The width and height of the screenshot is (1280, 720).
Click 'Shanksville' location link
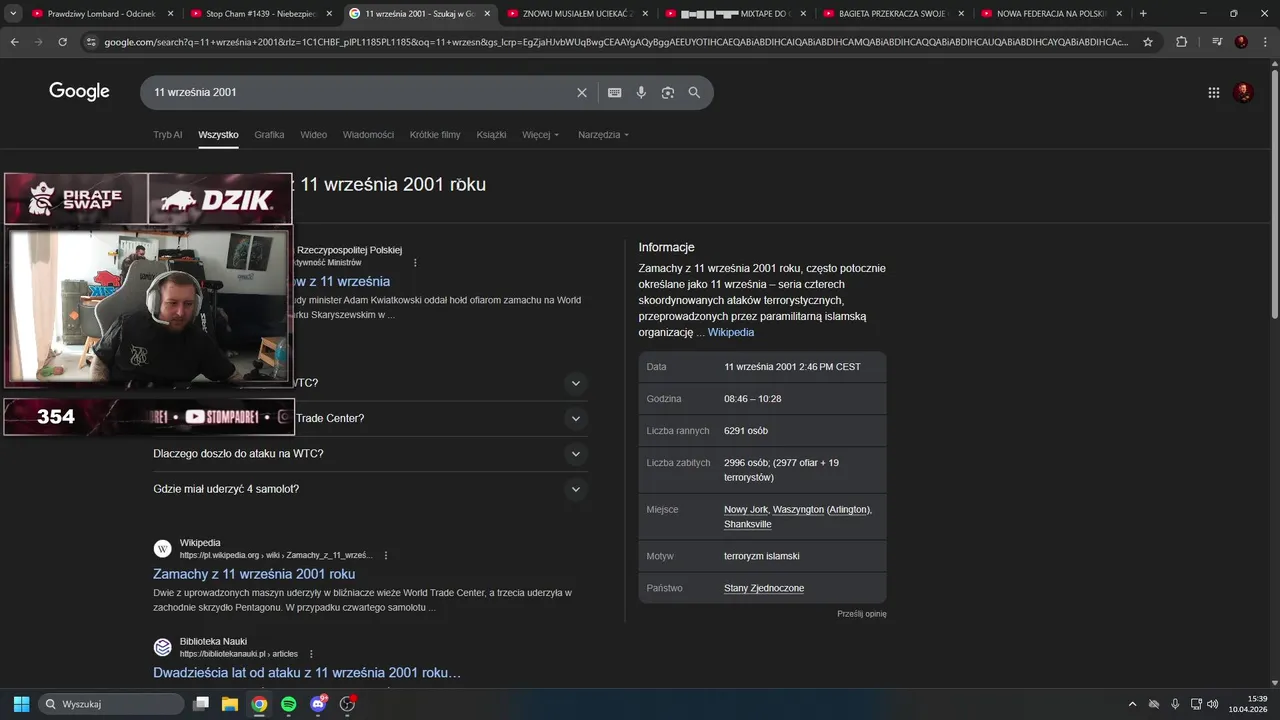pos(748,524)
